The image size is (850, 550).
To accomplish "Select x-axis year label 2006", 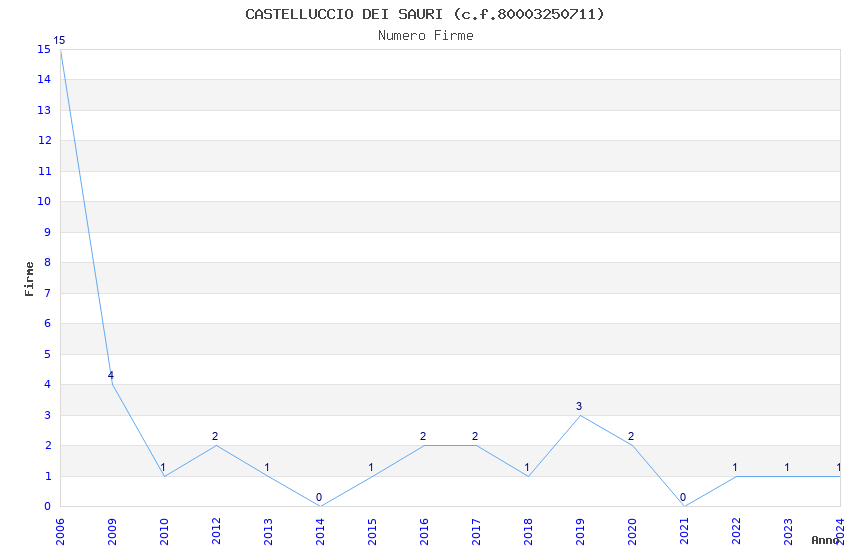I will pos(60,532).
